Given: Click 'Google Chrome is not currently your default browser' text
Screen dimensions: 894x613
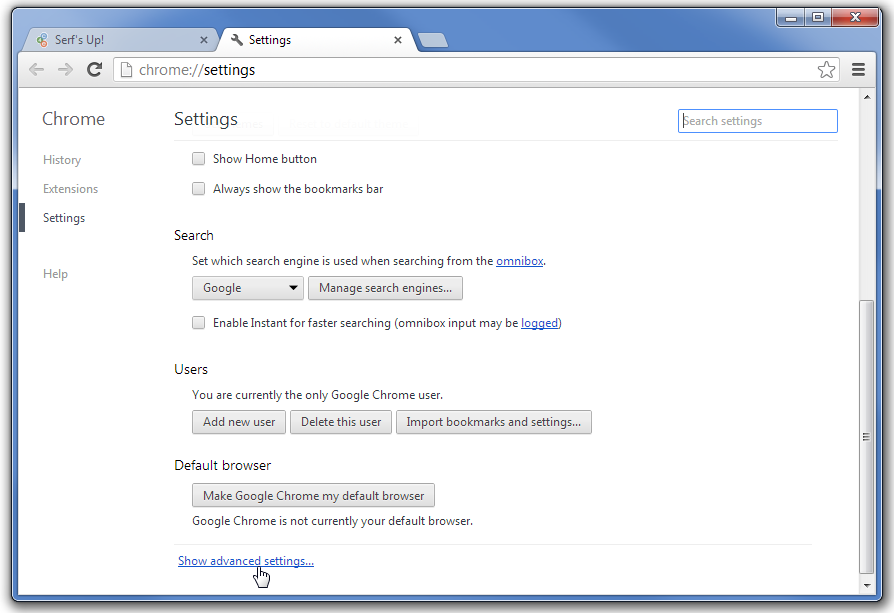Looking at the screenshot, I should pyautogui.click(x=332, y=521).
